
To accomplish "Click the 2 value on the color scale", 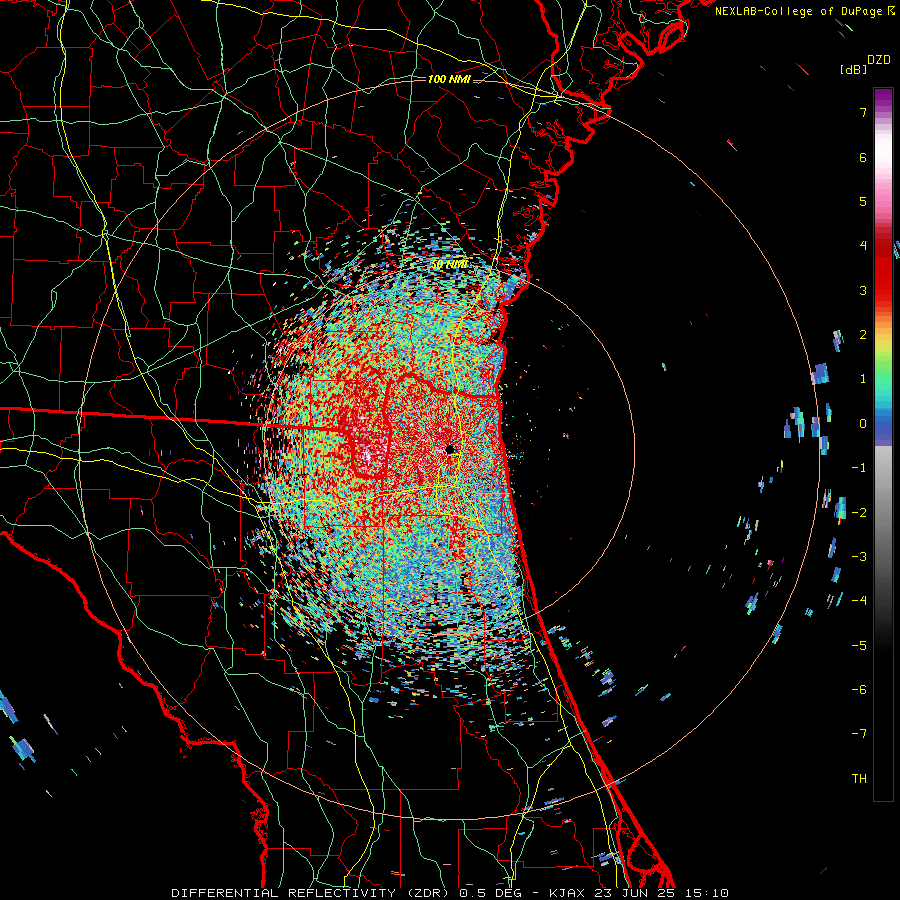I will 863,335.
